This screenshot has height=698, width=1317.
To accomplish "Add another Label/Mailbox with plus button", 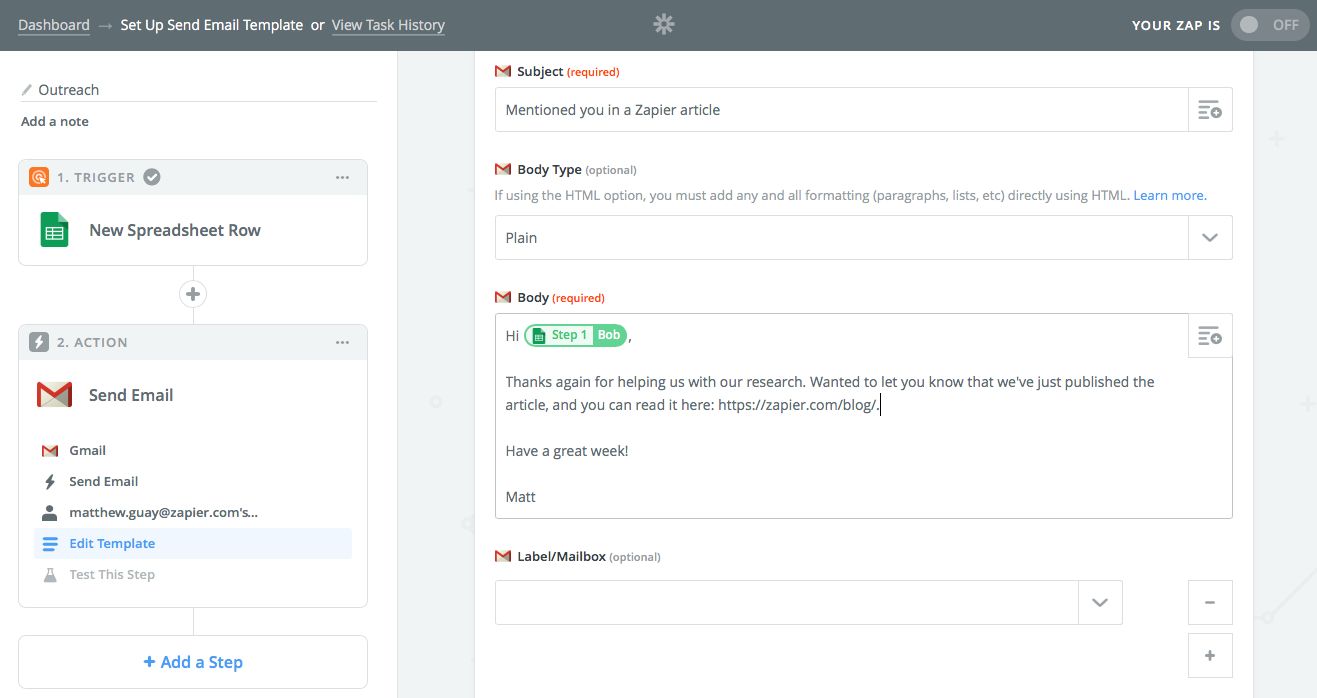I will (1209, 656).
